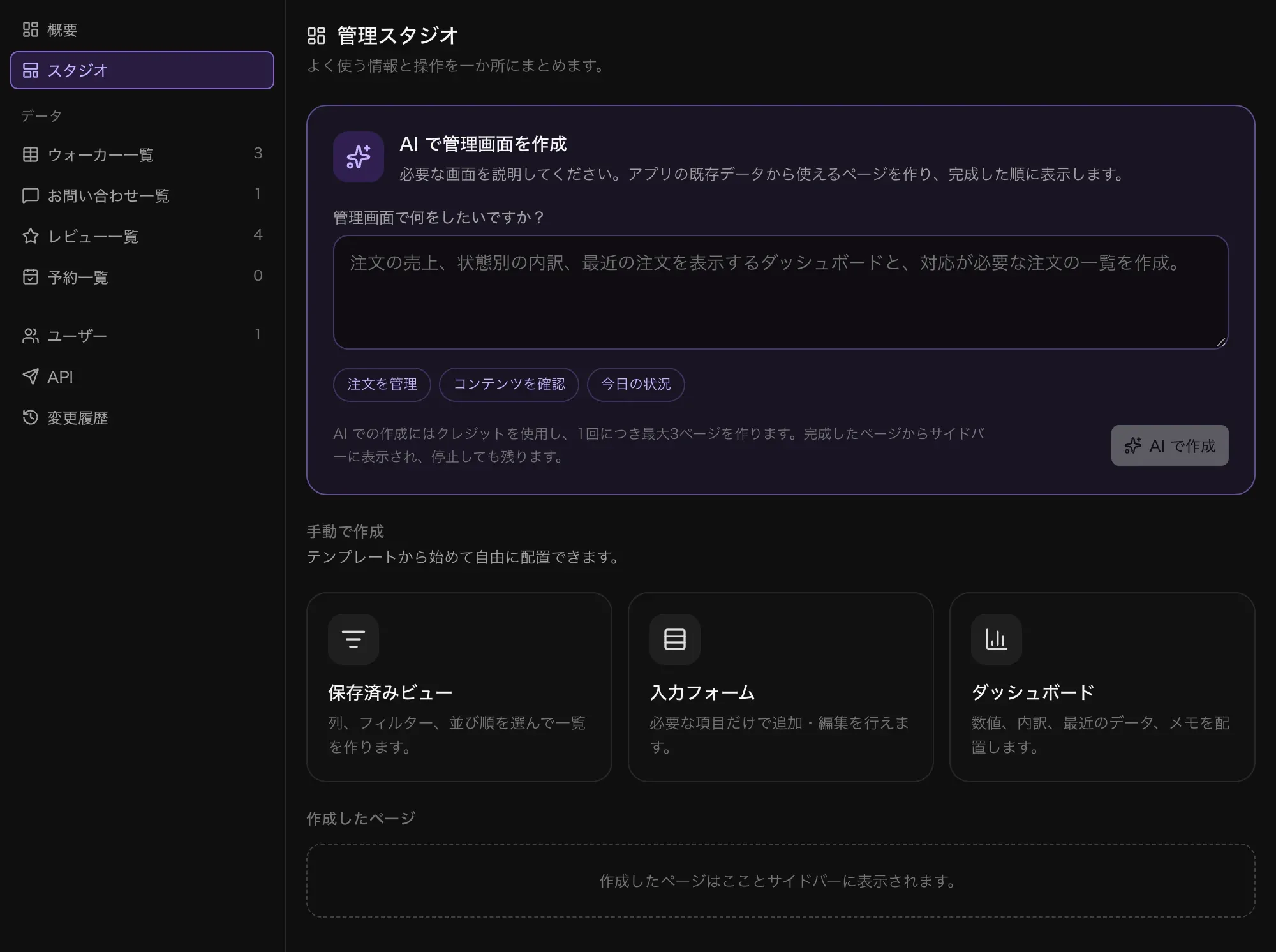Click the API paper plane icon
Image resolution: width=1276 pixels, height=952 pixels.
[x=30, y=376]
